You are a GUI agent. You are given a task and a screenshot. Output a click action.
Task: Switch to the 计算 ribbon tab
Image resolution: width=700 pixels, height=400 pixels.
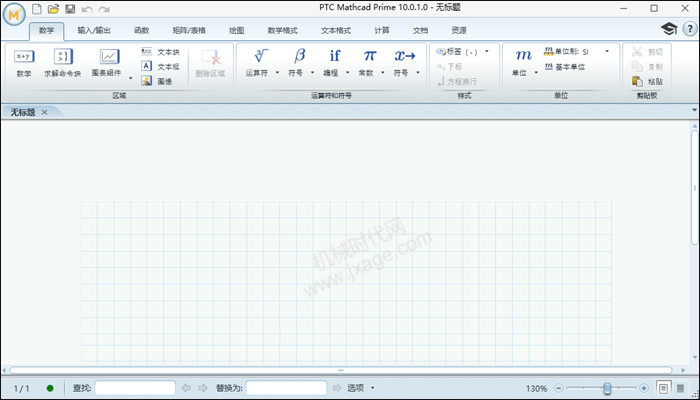point(382,30)
